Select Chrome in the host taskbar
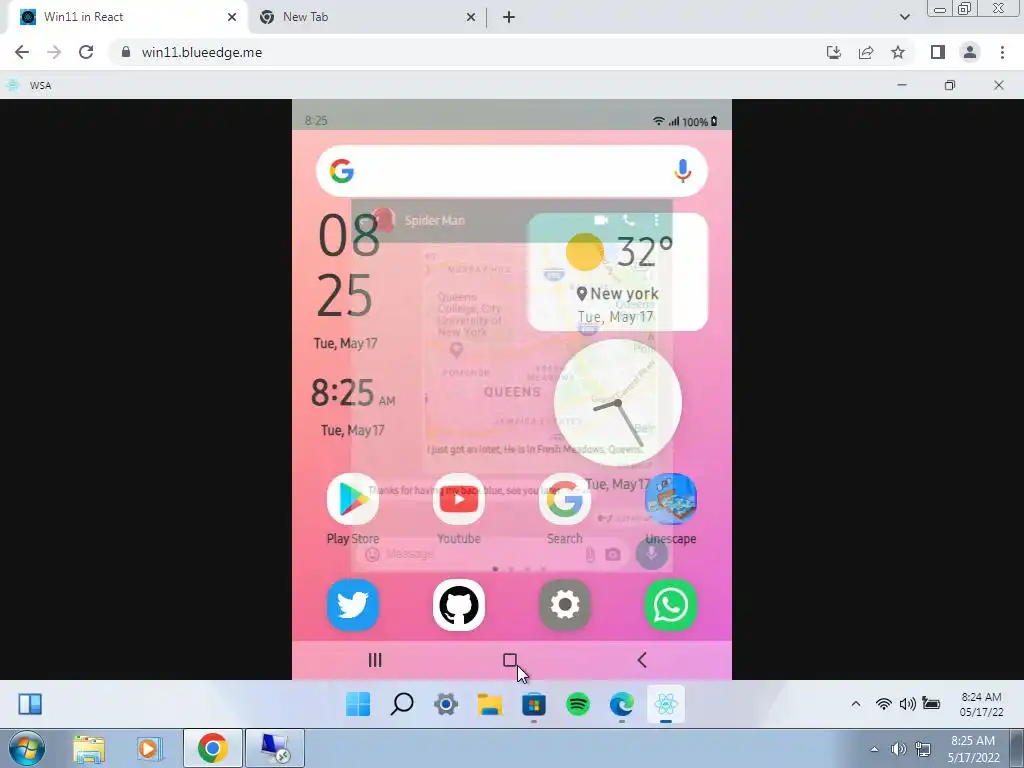The width and height of the screenshot is (1024, 768). pos(212,748)
